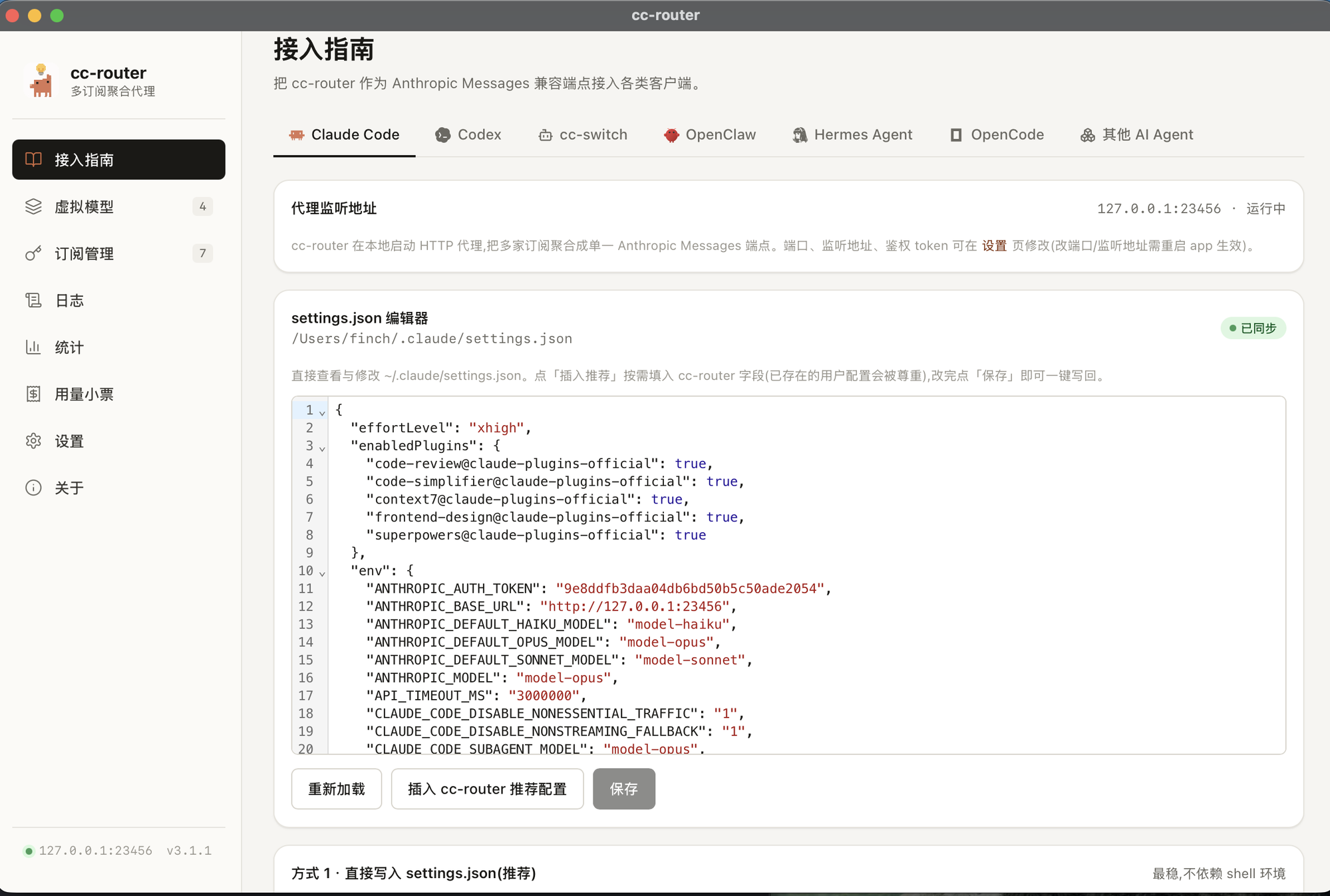Switch to the OpenClaw tab
This screenshot has height=896, width=1330.
pyautogui.click(x=709, y=135)
